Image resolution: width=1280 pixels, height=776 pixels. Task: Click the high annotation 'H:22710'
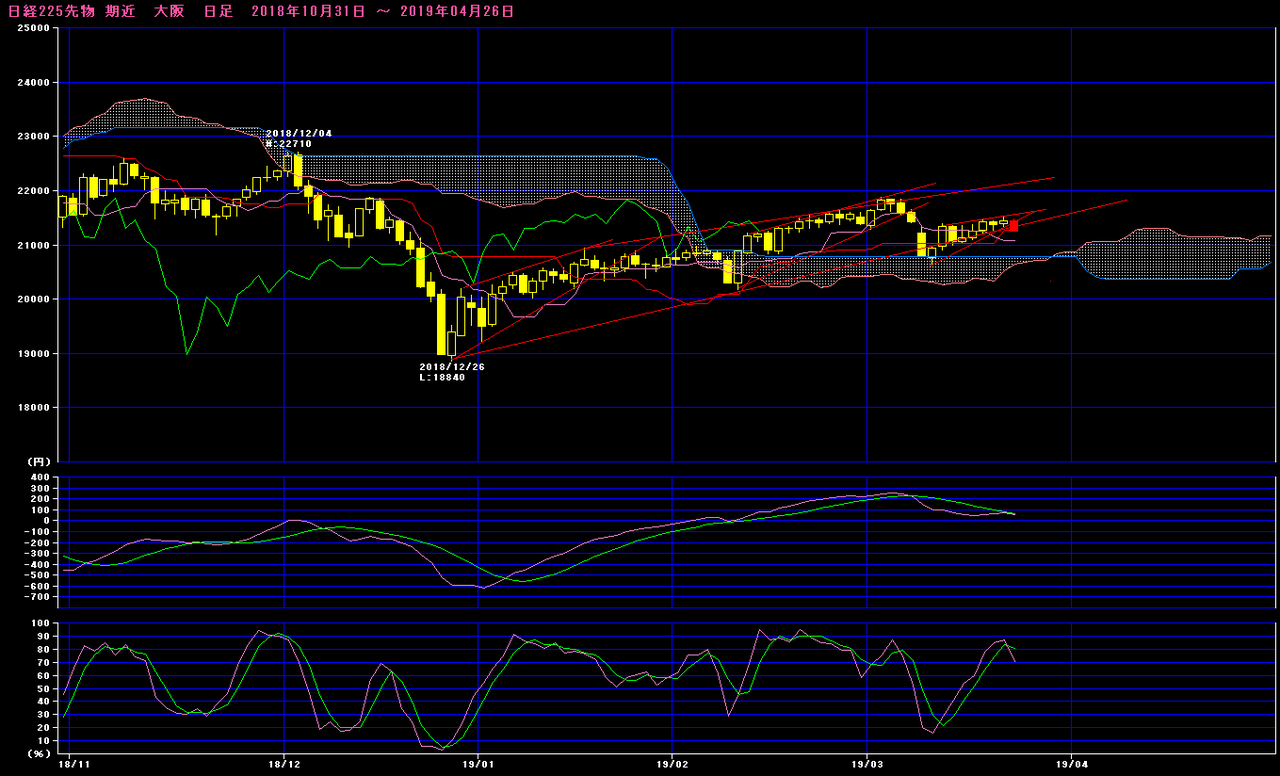point(289,144)
